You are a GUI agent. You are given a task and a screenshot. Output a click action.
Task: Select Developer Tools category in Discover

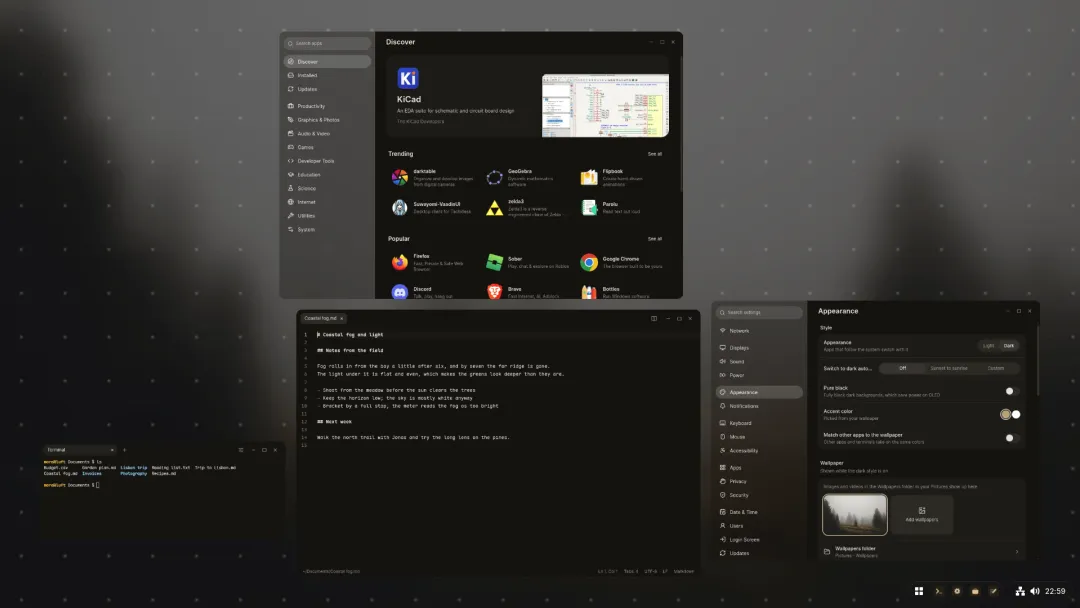327,161
